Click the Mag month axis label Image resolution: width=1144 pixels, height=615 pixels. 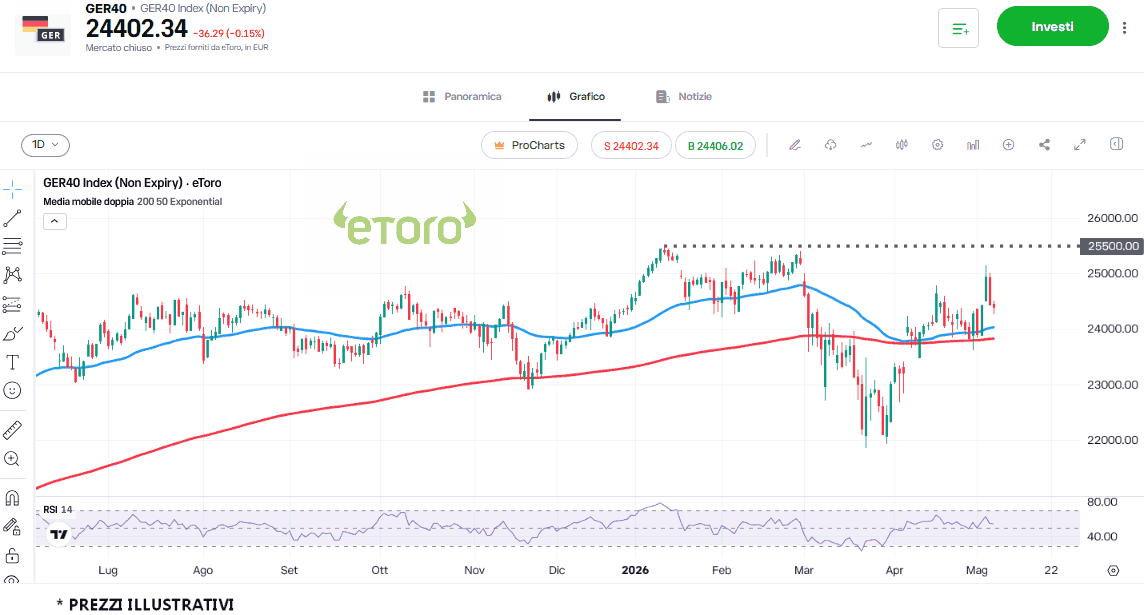pyautogui.click(x=976, y=570)
